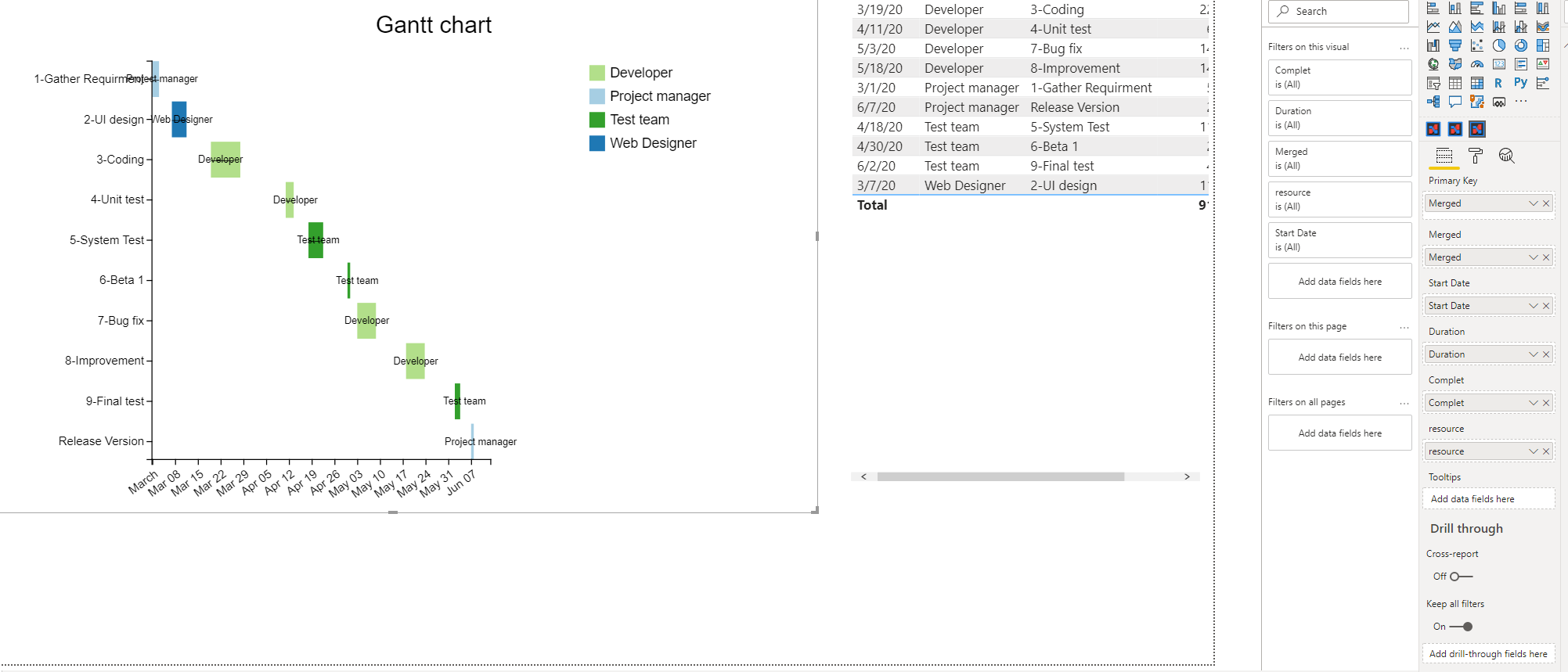The width and height of the screenshot is (1568, 672).
Task: Click the scatter chart visual icon
Action: 1476,45
